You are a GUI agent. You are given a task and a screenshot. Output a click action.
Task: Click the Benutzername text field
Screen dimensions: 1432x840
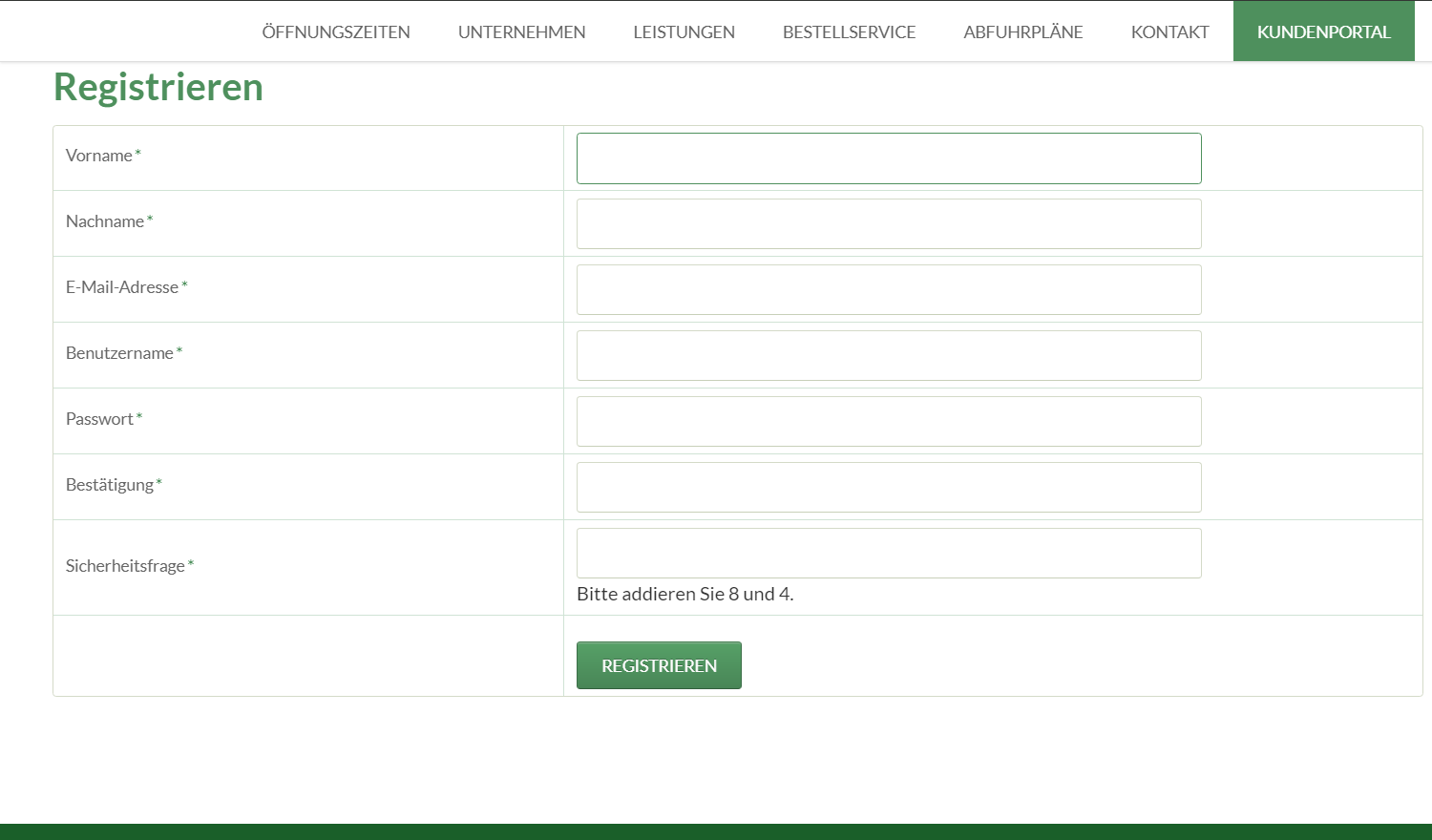[x=888, y=356]
